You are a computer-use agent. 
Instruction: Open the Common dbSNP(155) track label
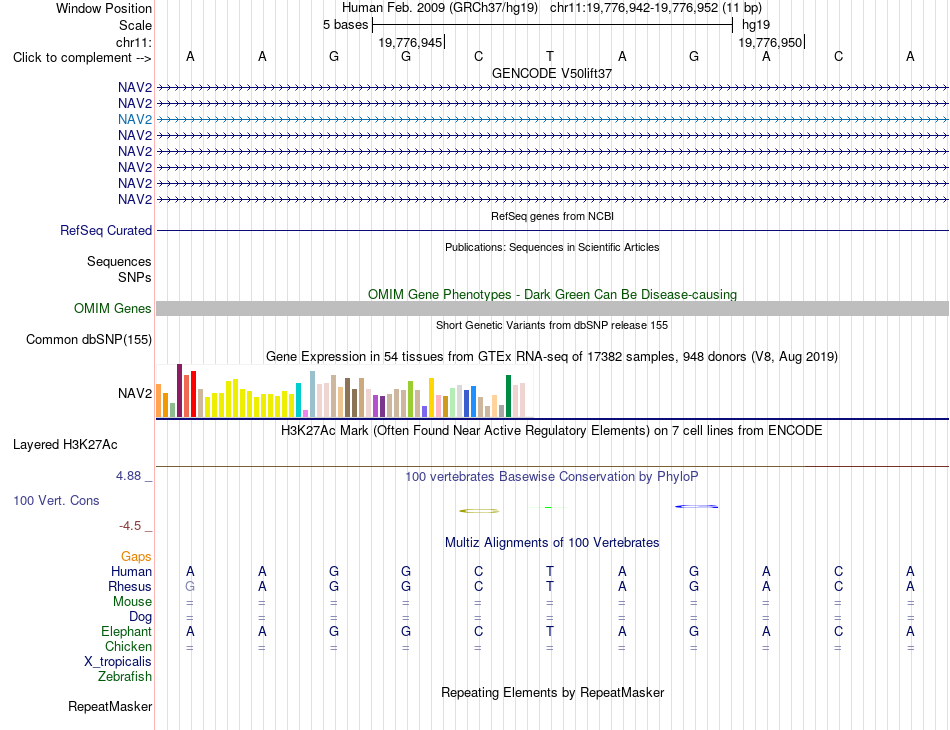point(88,339)
